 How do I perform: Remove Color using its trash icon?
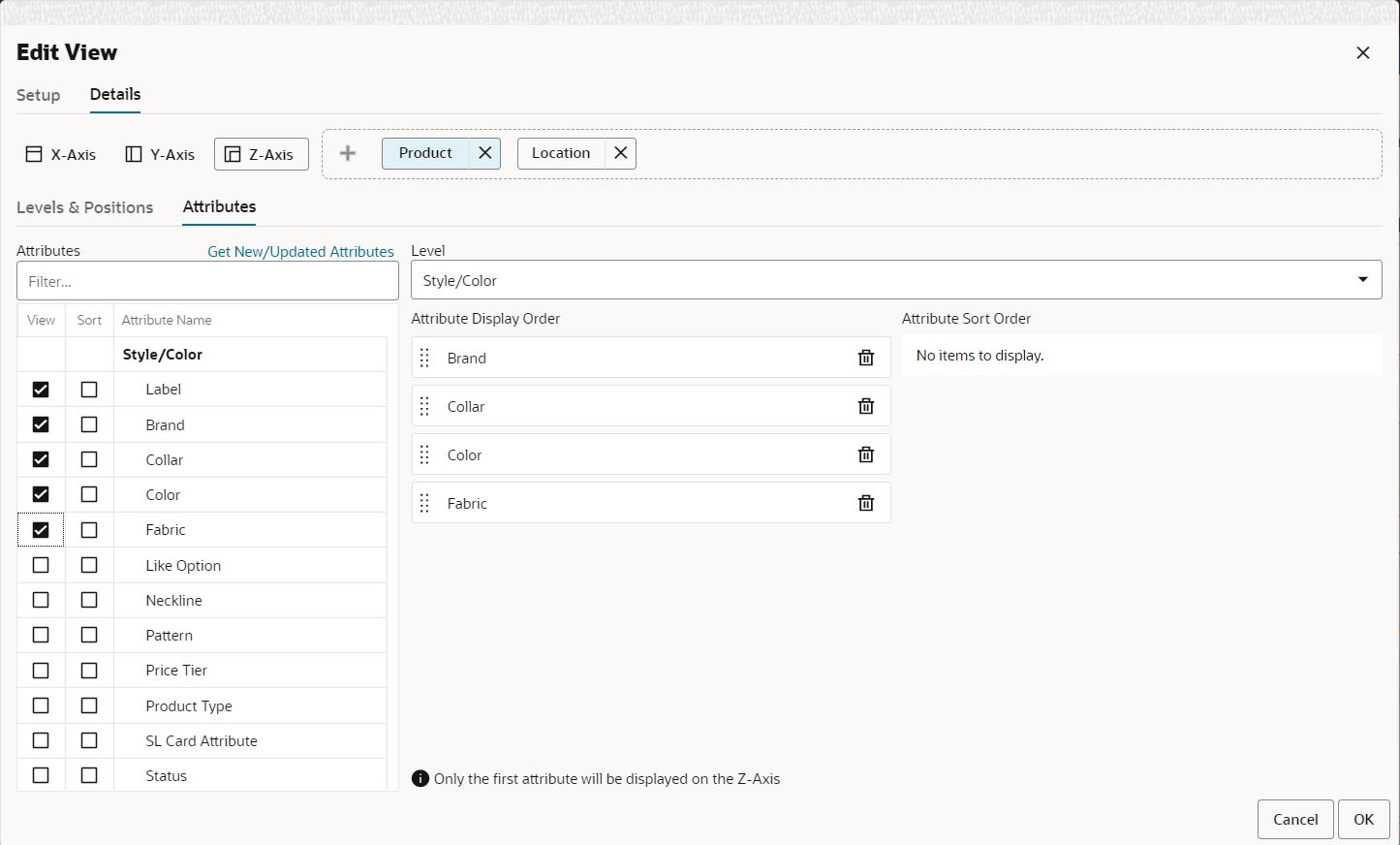(866, 454)
